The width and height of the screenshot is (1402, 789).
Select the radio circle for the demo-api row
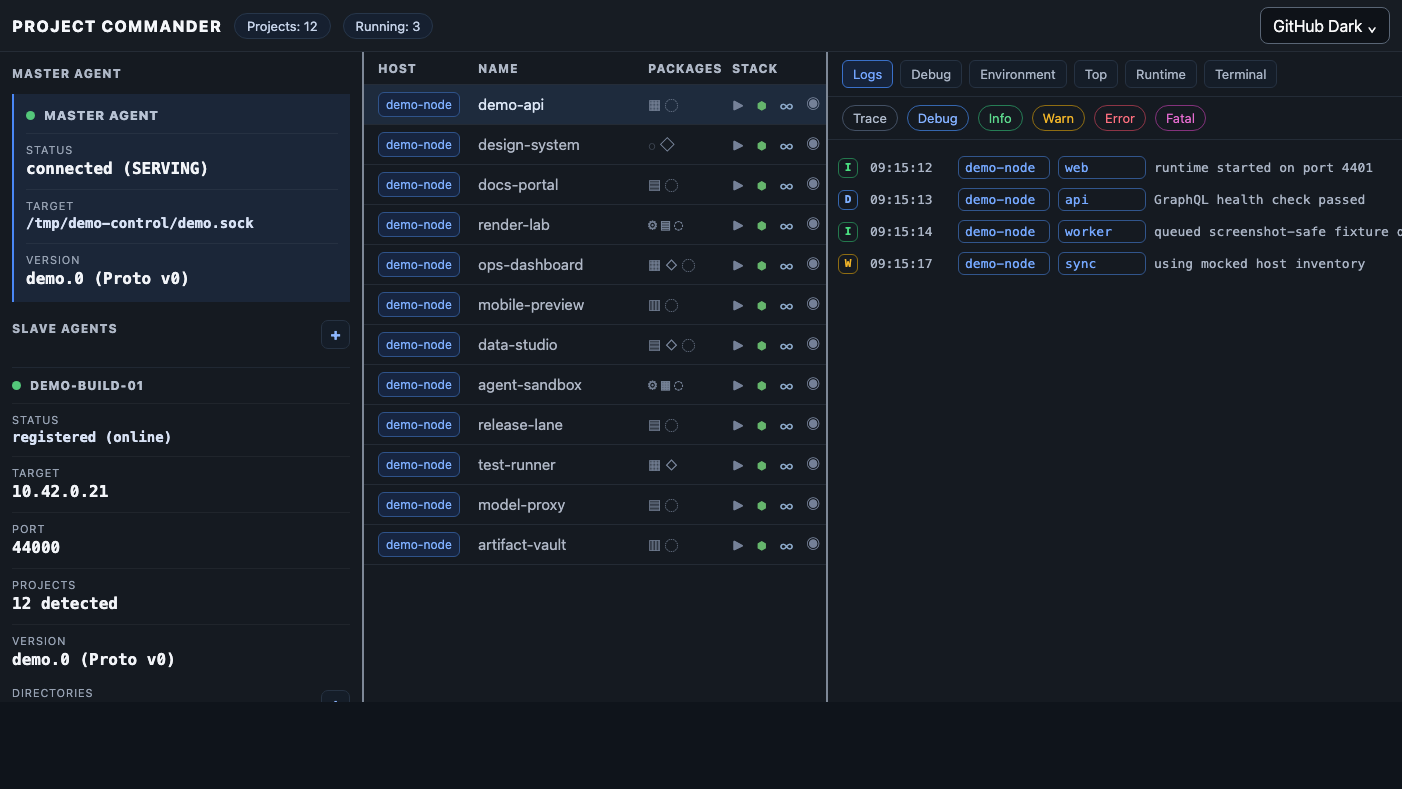coord(813,104)
